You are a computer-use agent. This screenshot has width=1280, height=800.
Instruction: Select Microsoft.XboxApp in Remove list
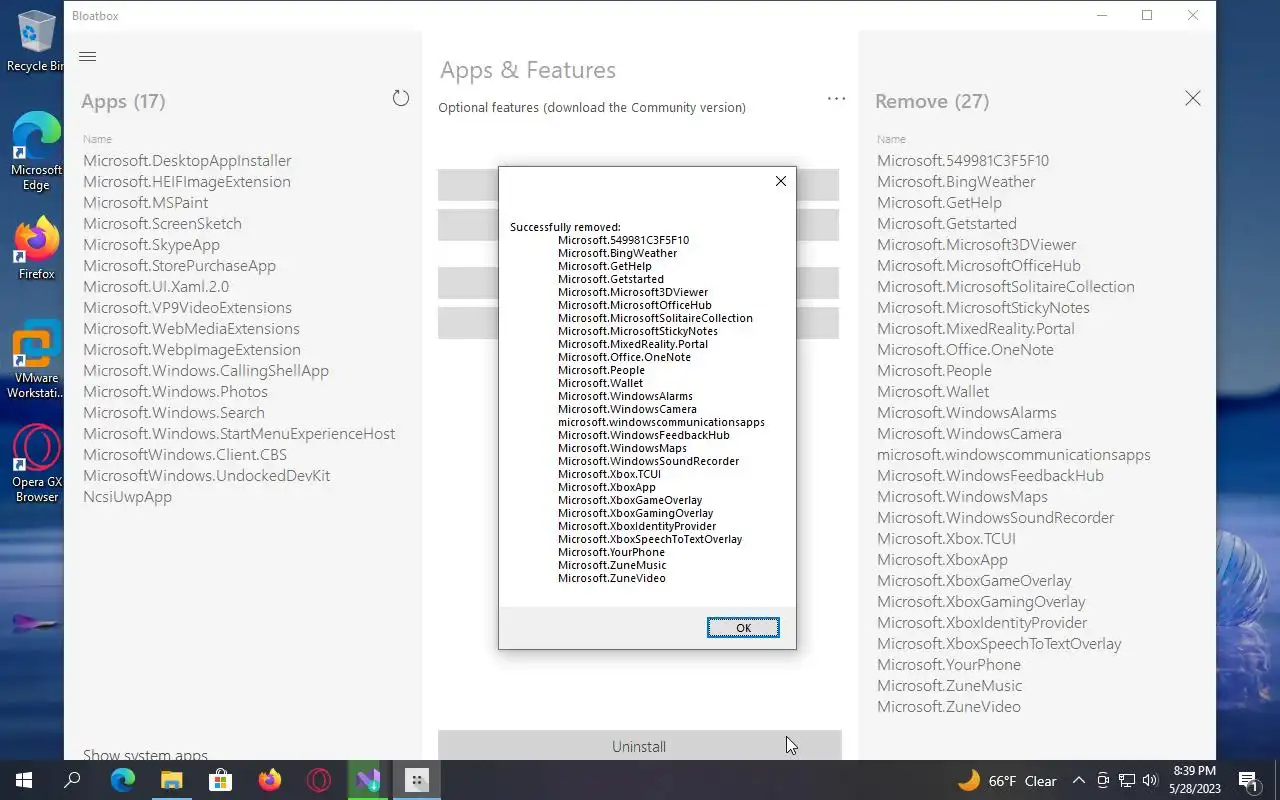click(942, 559)
